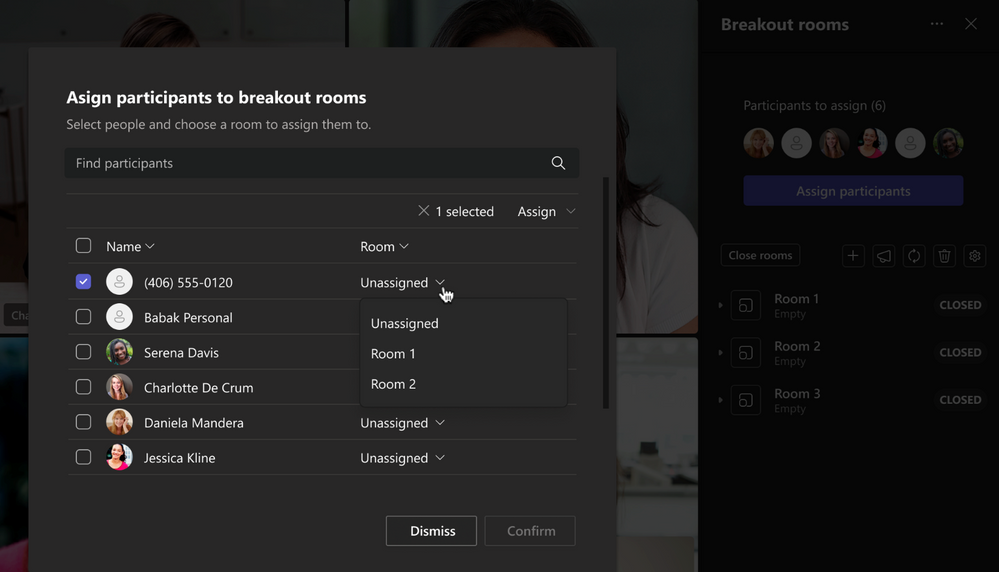Clear selection with the X icon
Viewport: 999px width, 572px height.
(424, 211)
